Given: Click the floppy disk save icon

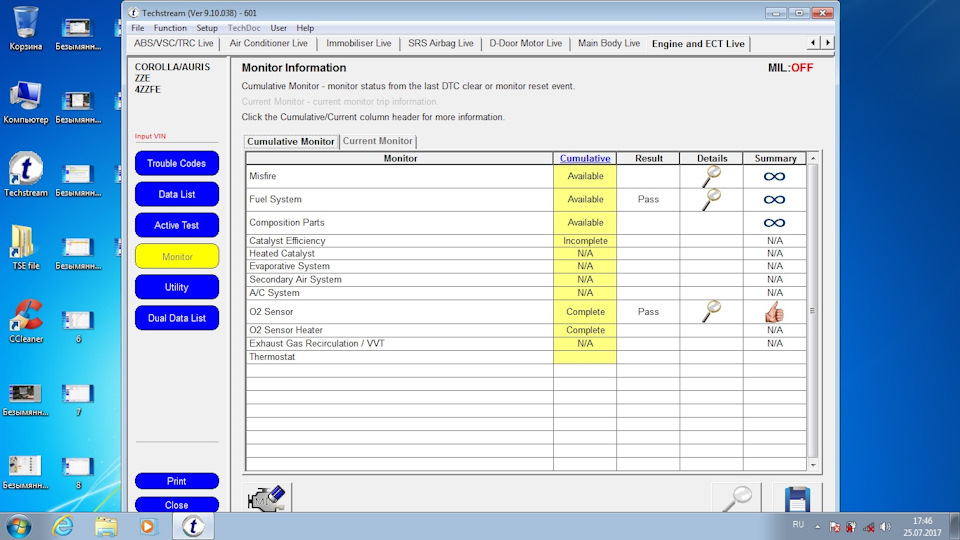Looking at the screenshot, I should click(797, 498).
